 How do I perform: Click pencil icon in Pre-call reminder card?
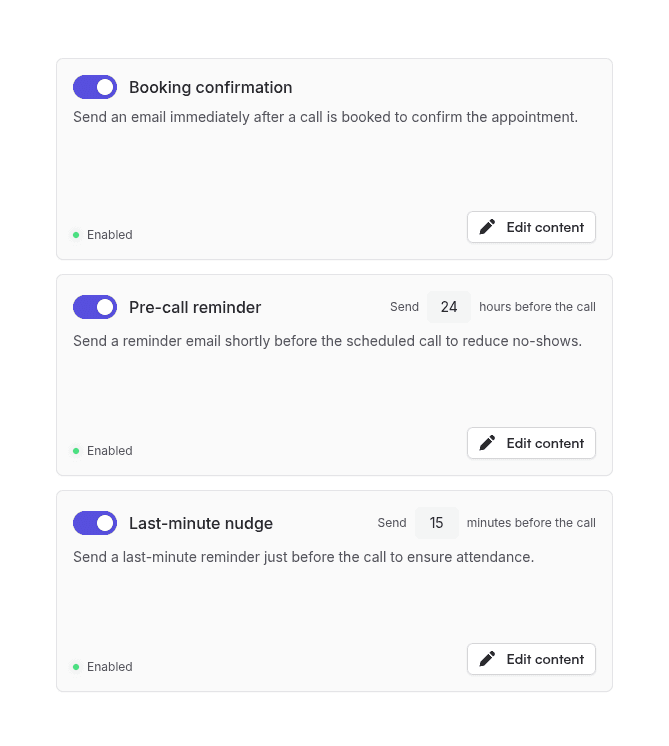pos(487,443)
